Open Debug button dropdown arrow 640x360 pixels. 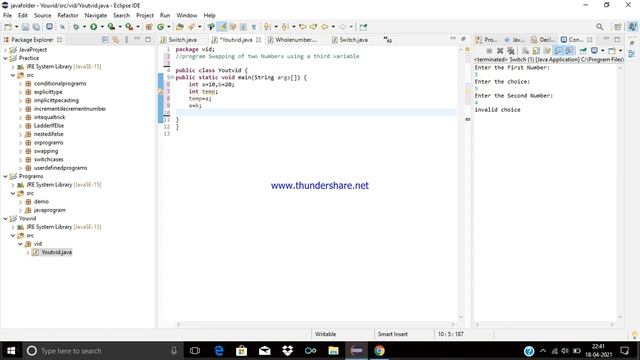click(84, 27)
